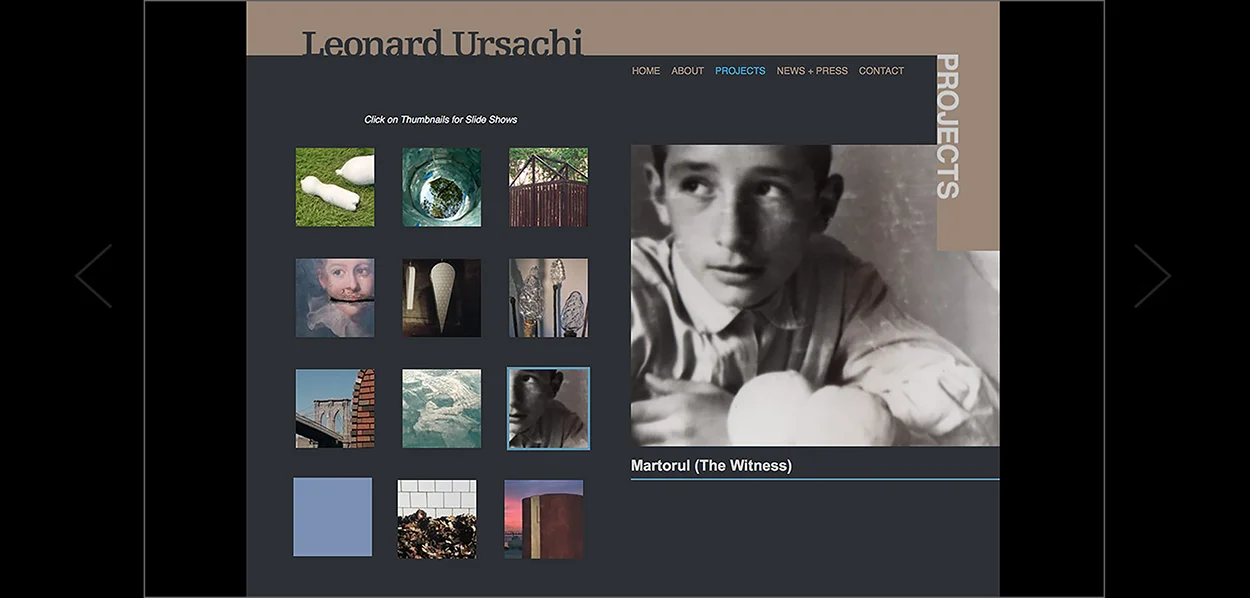This screenshot has height=598, width=1250.
Task: Open the hanging white cone thumbnail
Action: (441, 298)
